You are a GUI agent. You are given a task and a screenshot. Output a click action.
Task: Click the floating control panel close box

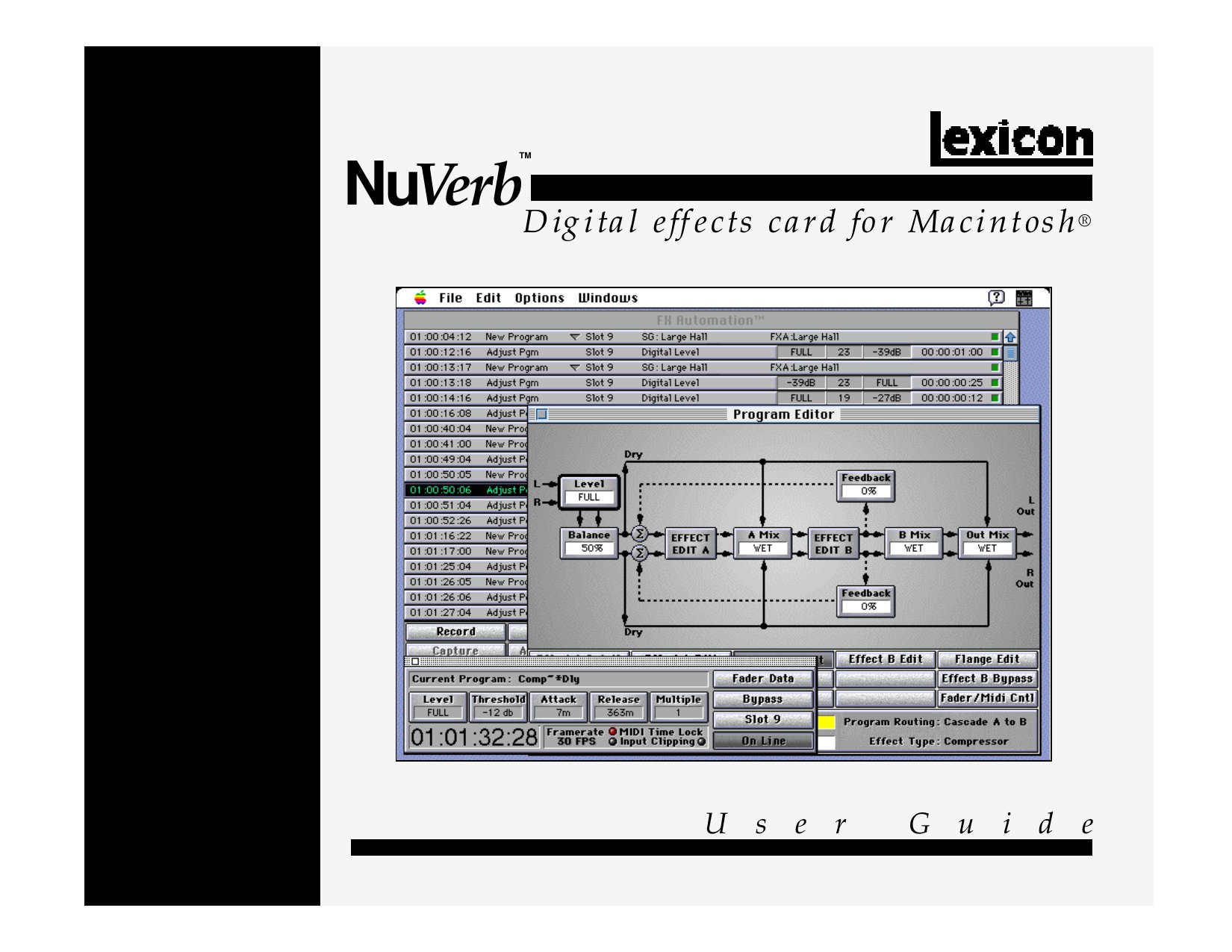pos(415,661)
